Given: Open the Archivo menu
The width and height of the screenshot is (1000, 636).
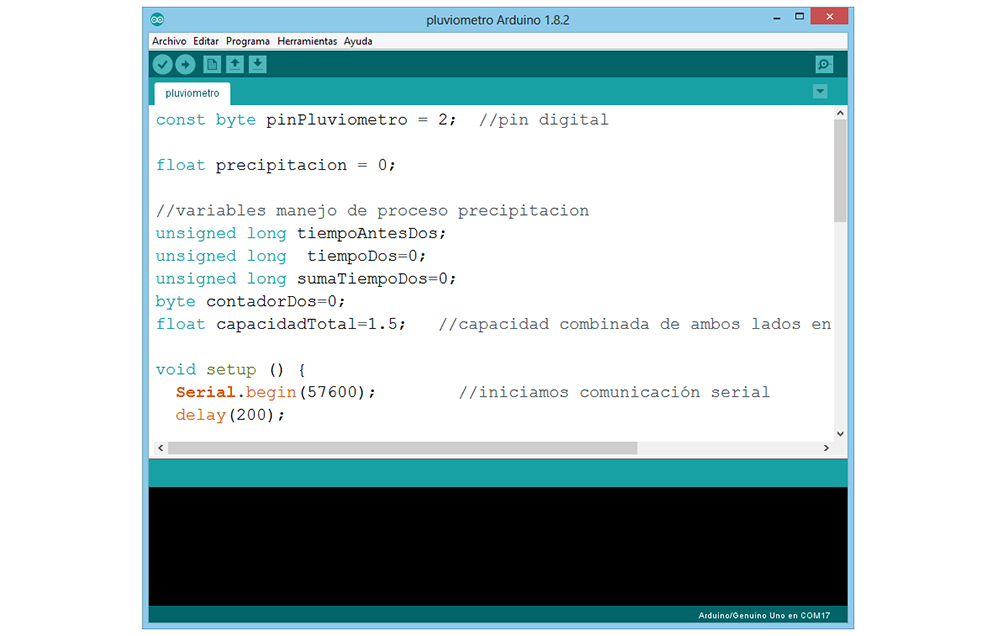Looking at the screenshot, I should pos(169,41).
